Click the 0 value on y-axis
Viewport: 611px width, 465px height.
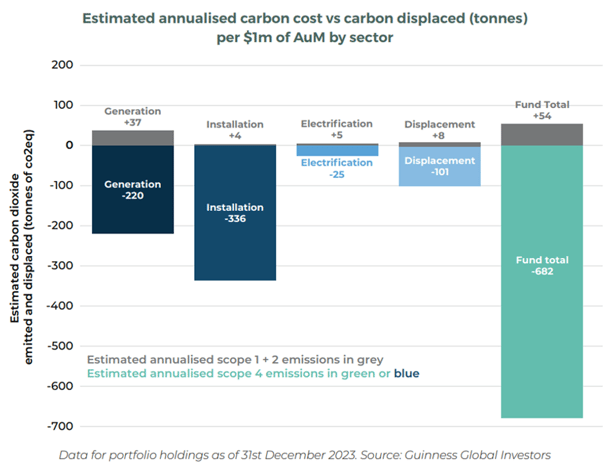click(70, 145)
